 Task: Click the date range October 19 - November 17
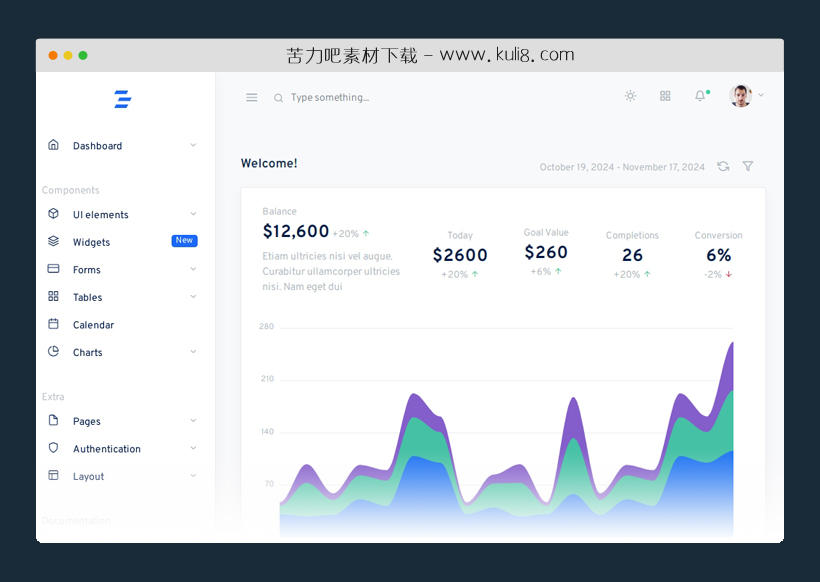point(622,167)
